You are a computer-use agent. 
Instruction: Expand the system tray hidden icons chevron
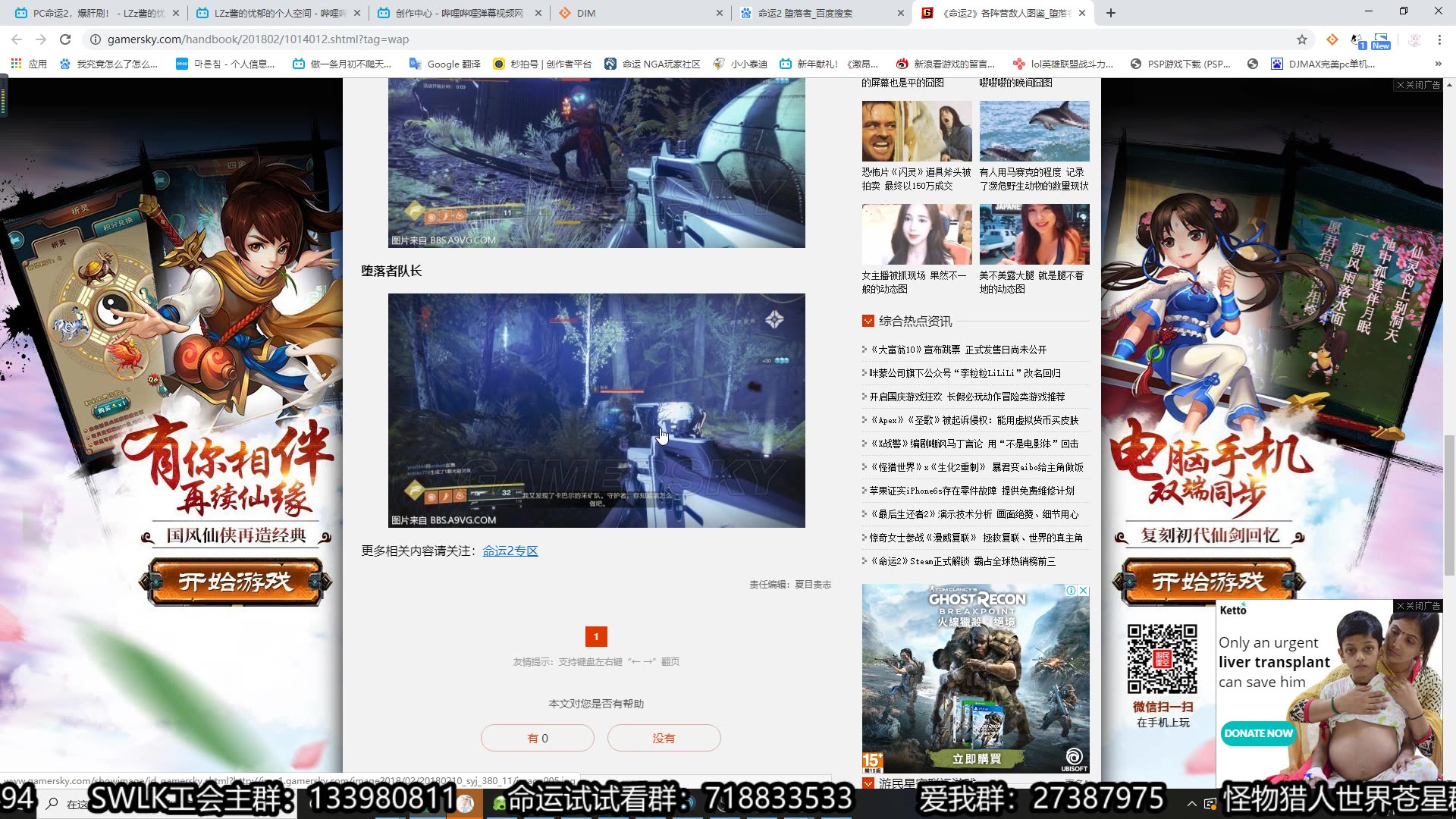[x=1191, y=804]
